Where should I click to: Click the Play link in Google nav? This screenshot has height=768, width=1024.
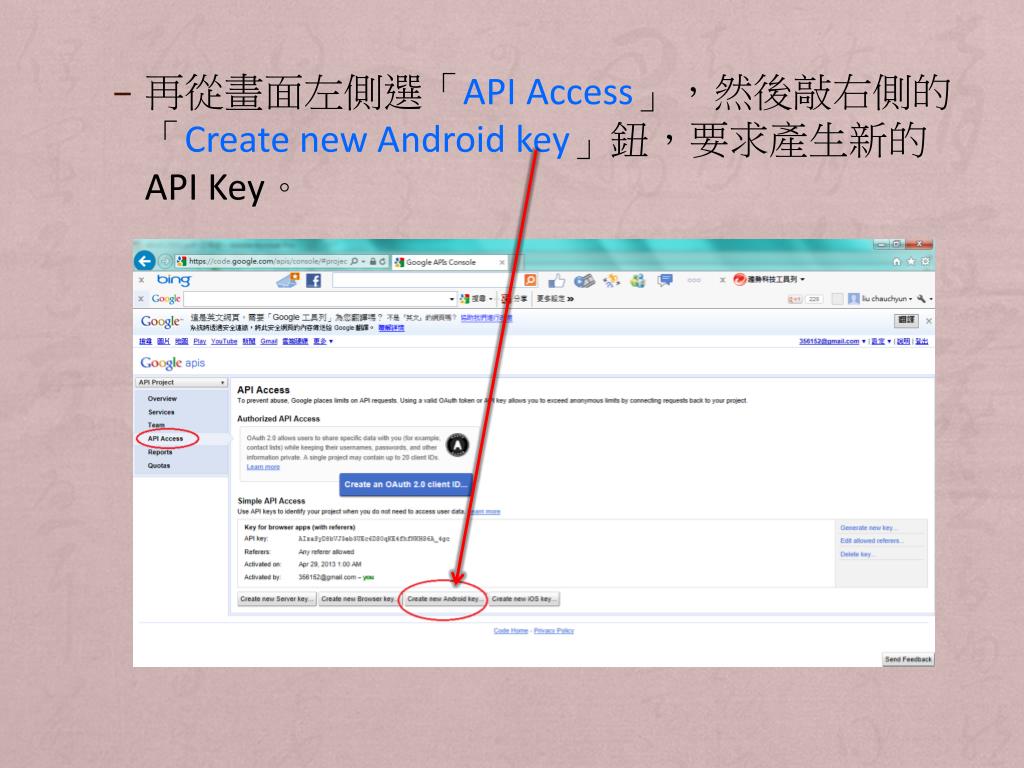pyautogui.click(x=200, y=342)
